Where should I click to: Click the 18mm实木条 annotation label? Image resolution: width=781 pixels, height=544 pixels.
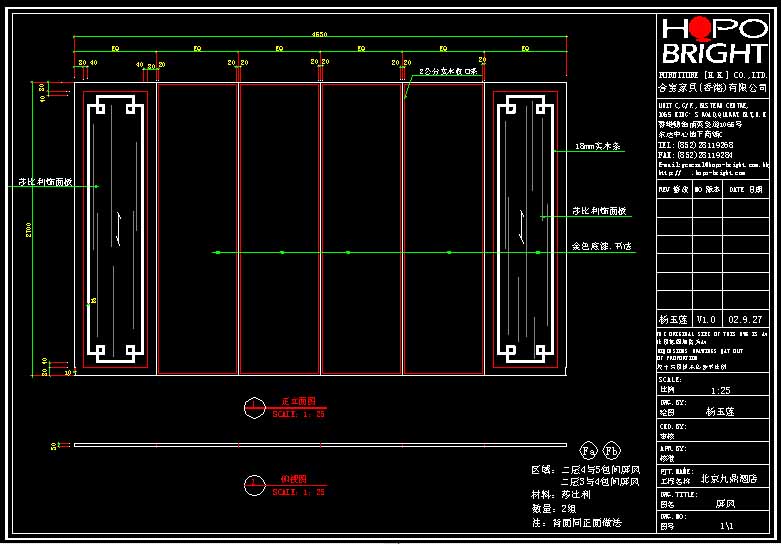(x=600, y=147)
